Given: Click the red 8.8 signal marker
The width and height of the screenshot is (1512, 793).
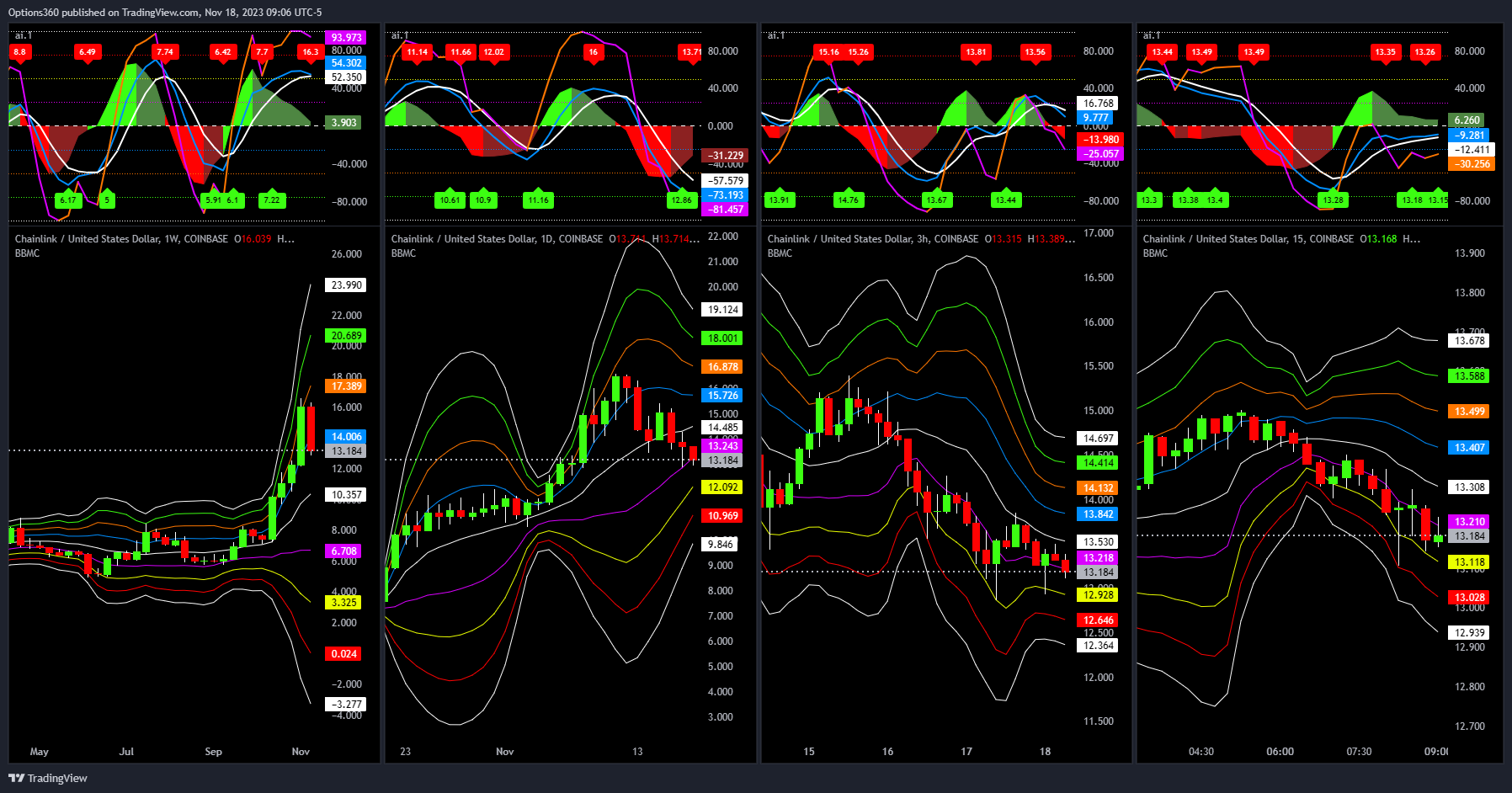Looking at the screenshot, I should click(x=20, y=52).
